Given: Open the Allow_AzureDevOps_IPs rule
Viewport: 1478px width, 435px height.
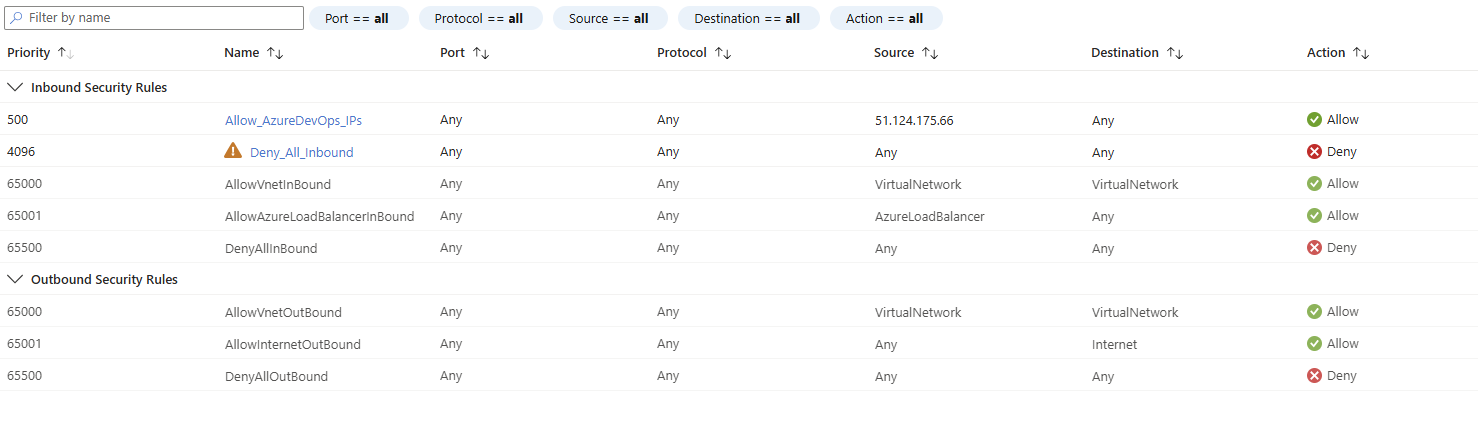Looking at the screenshot, I should 293,120.
